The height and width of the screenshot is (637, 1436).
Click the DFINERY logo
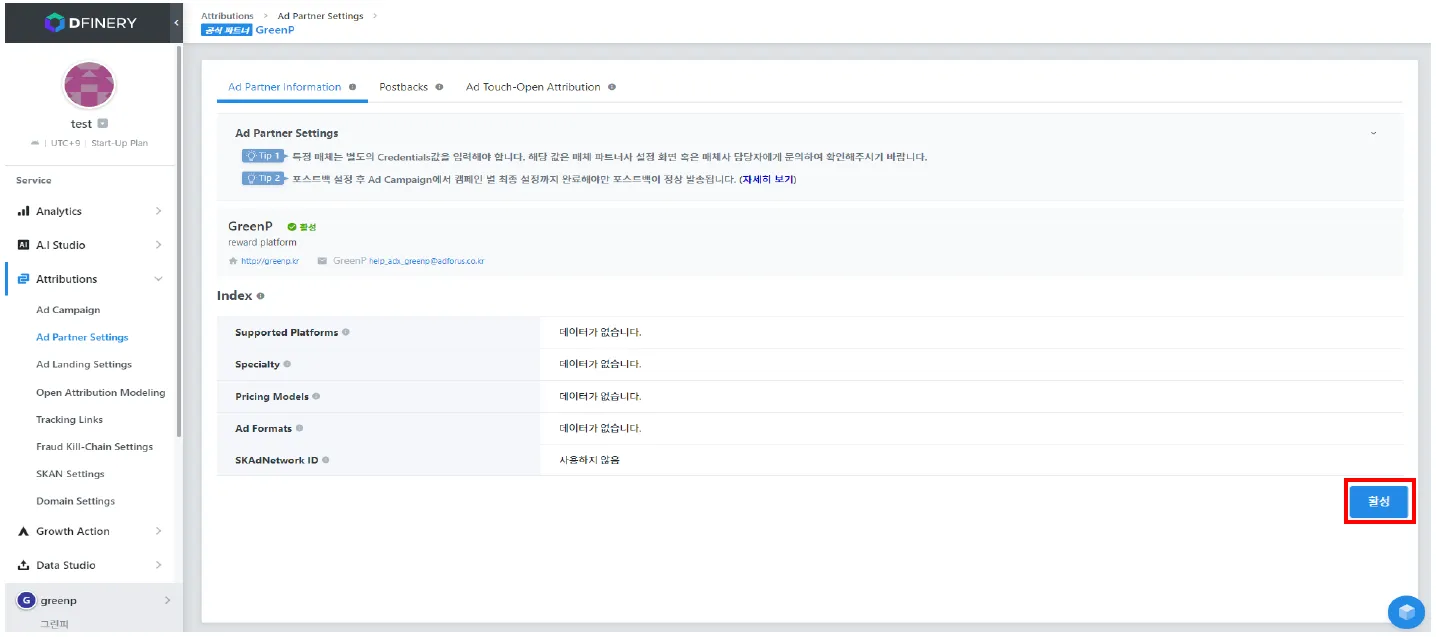[x=90, y=22]
